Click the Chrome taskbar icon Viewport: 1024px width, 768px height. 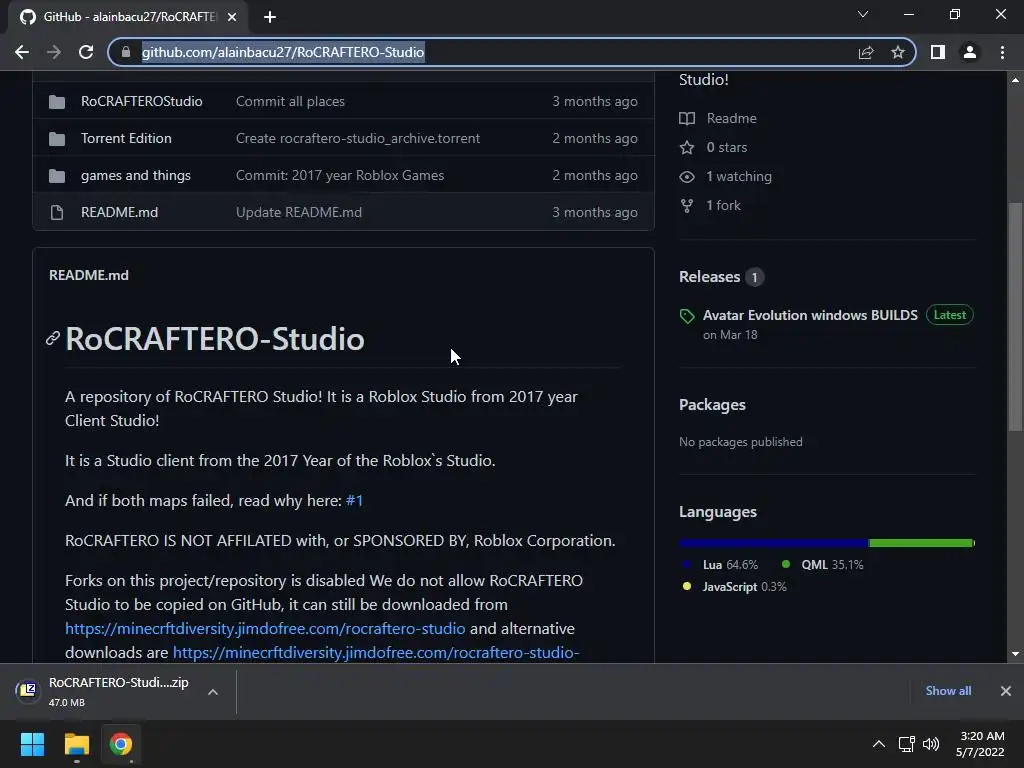(x=120, y=744)
